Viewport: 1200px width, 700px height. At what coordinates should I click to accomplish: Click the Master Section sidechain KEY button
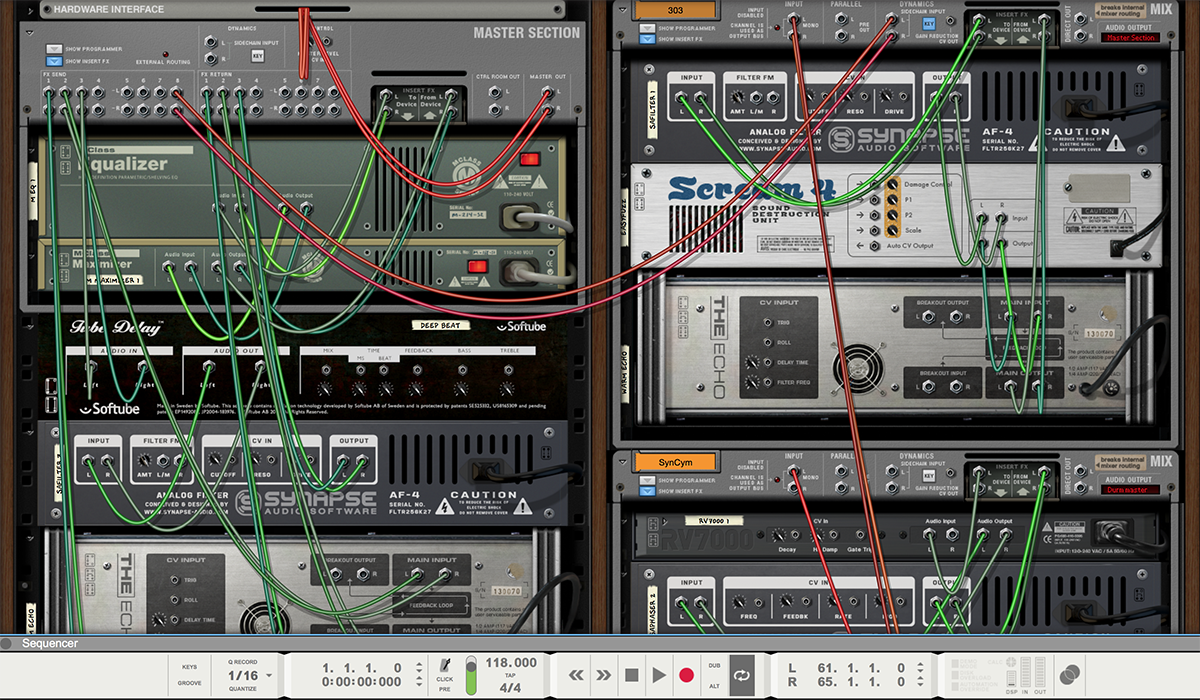(257, 57)
